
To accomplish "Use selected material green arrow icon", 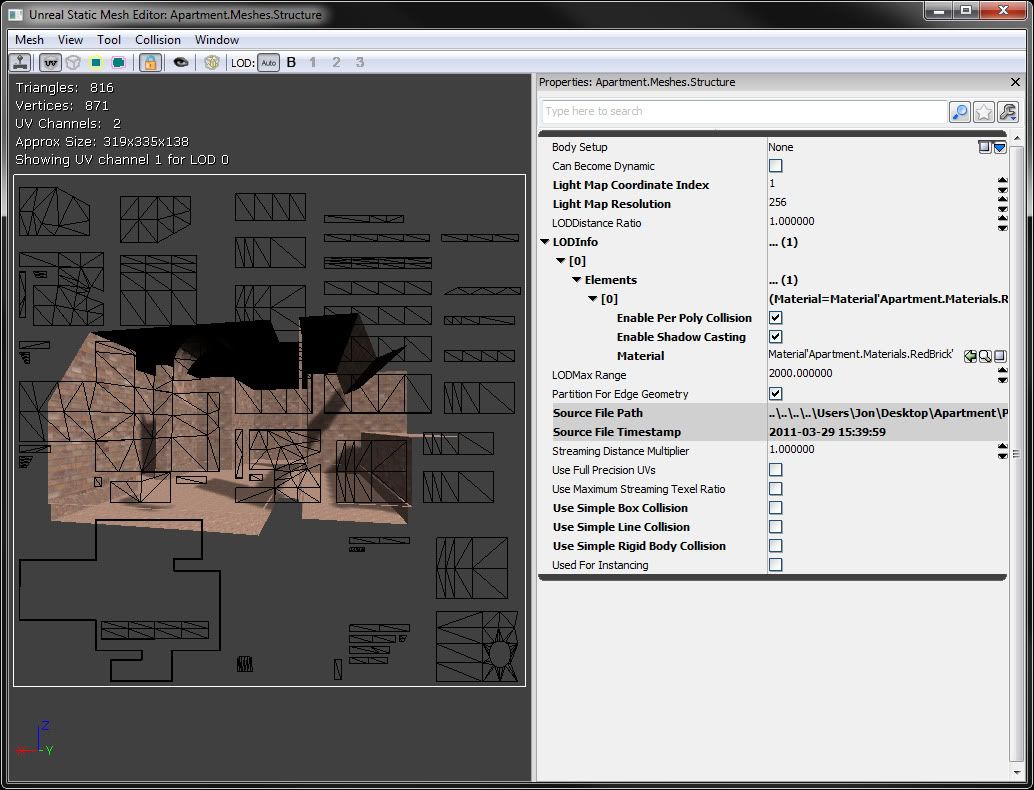I will pyautogui.click(x=970, y=356).
